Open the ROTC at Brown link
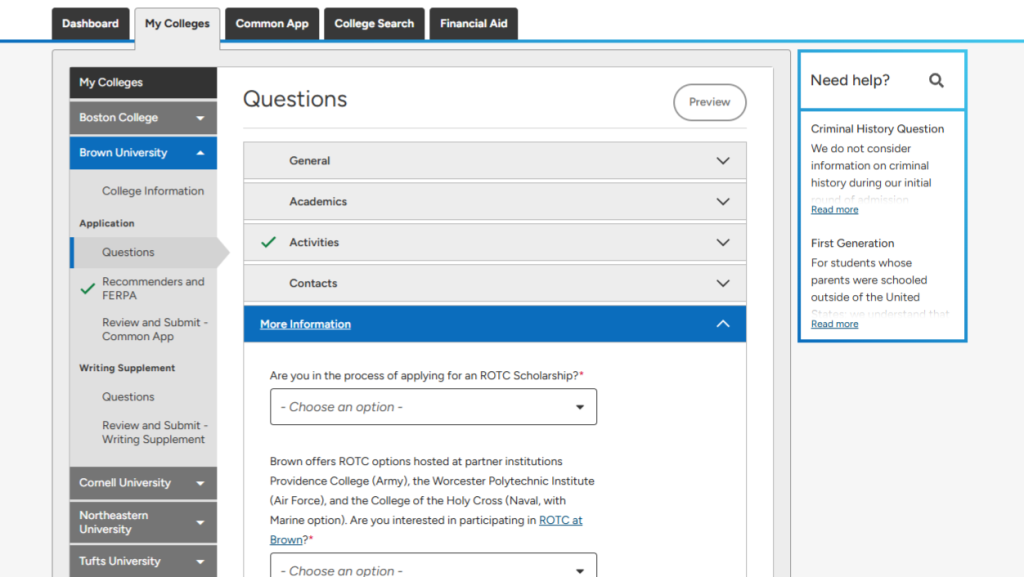Viewport: 1024px width, 577px height. pyautogui.click(x=560, y=521)
